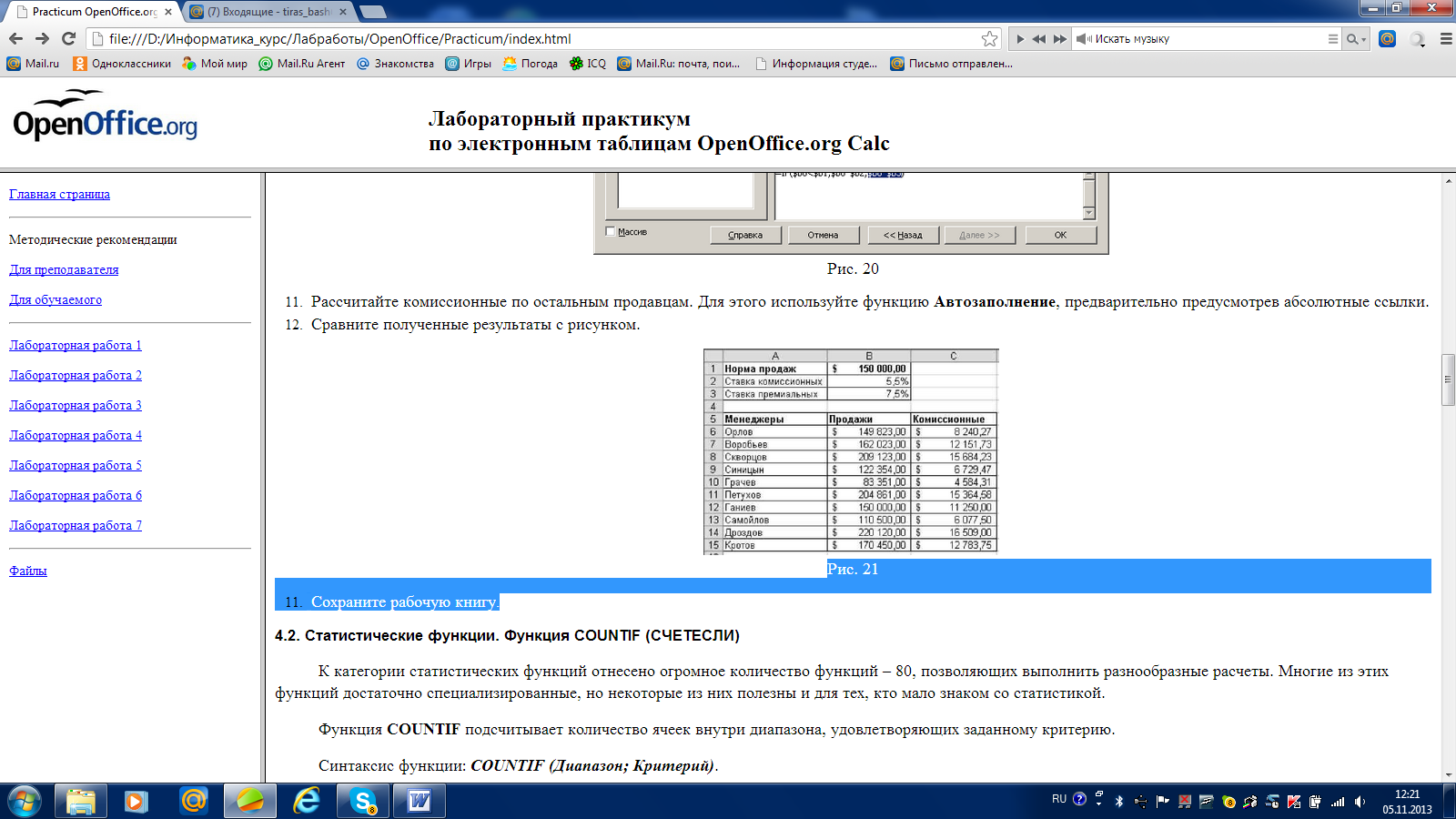1456x819 pixels.
Task: Click the USB safely-remove tray icon
Action: (1141, 801)
